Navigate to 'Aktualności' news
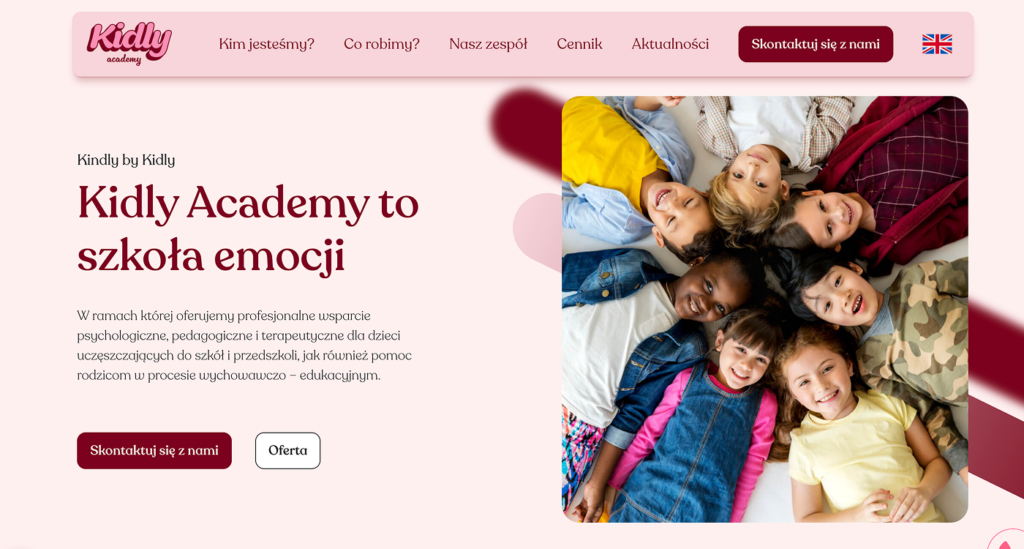This screenshot has height=549, width=1024. (670, 44)
